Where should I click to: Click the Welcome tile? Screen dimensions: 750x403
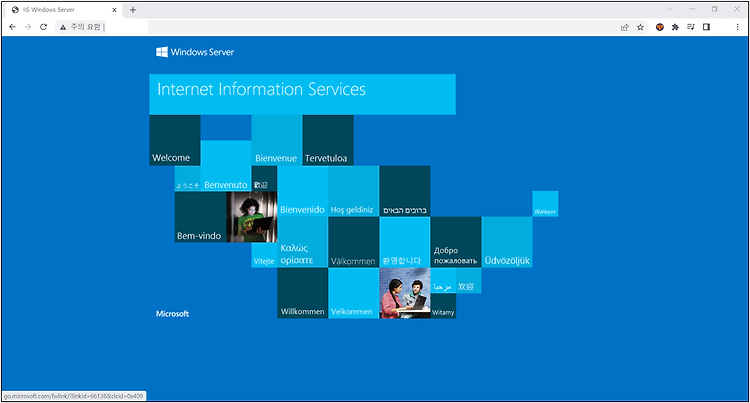pos(175,140)
